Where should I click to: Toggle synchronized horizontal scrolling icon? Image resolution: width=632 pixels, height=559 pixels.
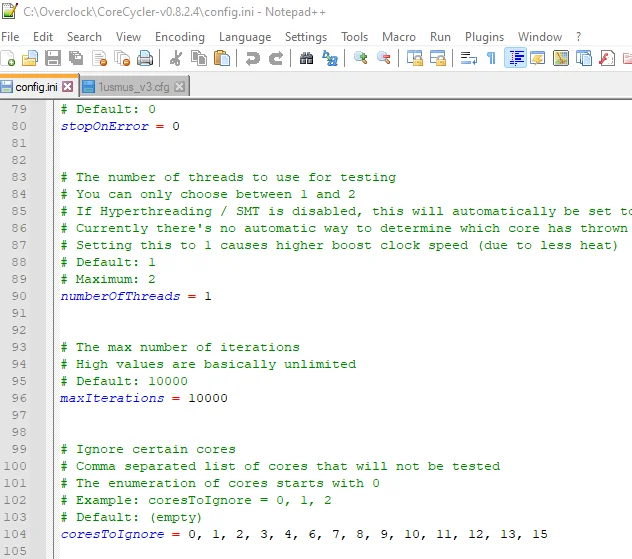438,58
